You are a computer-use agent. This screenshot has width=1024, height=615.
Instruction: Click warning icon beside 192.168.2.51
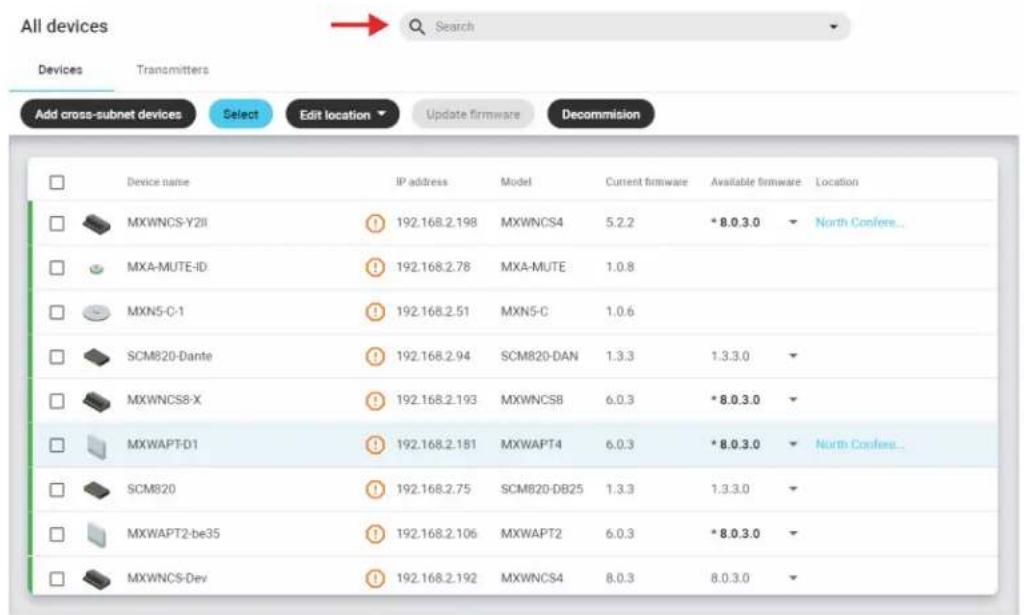(375, 312)
